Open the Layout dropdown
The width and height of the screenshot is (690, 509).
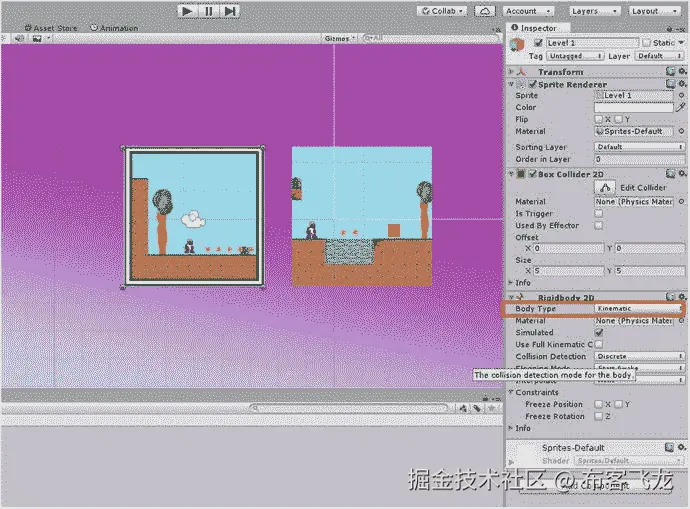coord(655,11)
